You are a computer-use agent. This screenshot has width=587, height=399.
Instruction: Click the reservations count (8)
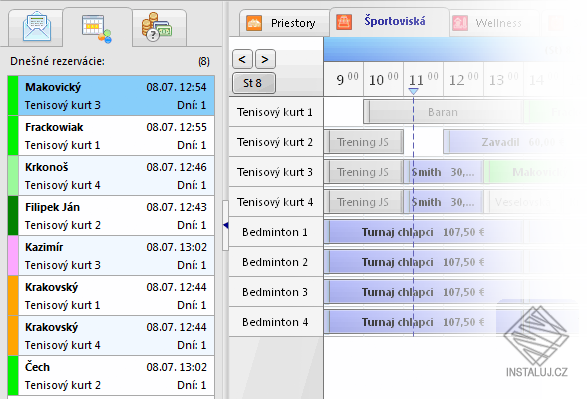coord(204,61)
